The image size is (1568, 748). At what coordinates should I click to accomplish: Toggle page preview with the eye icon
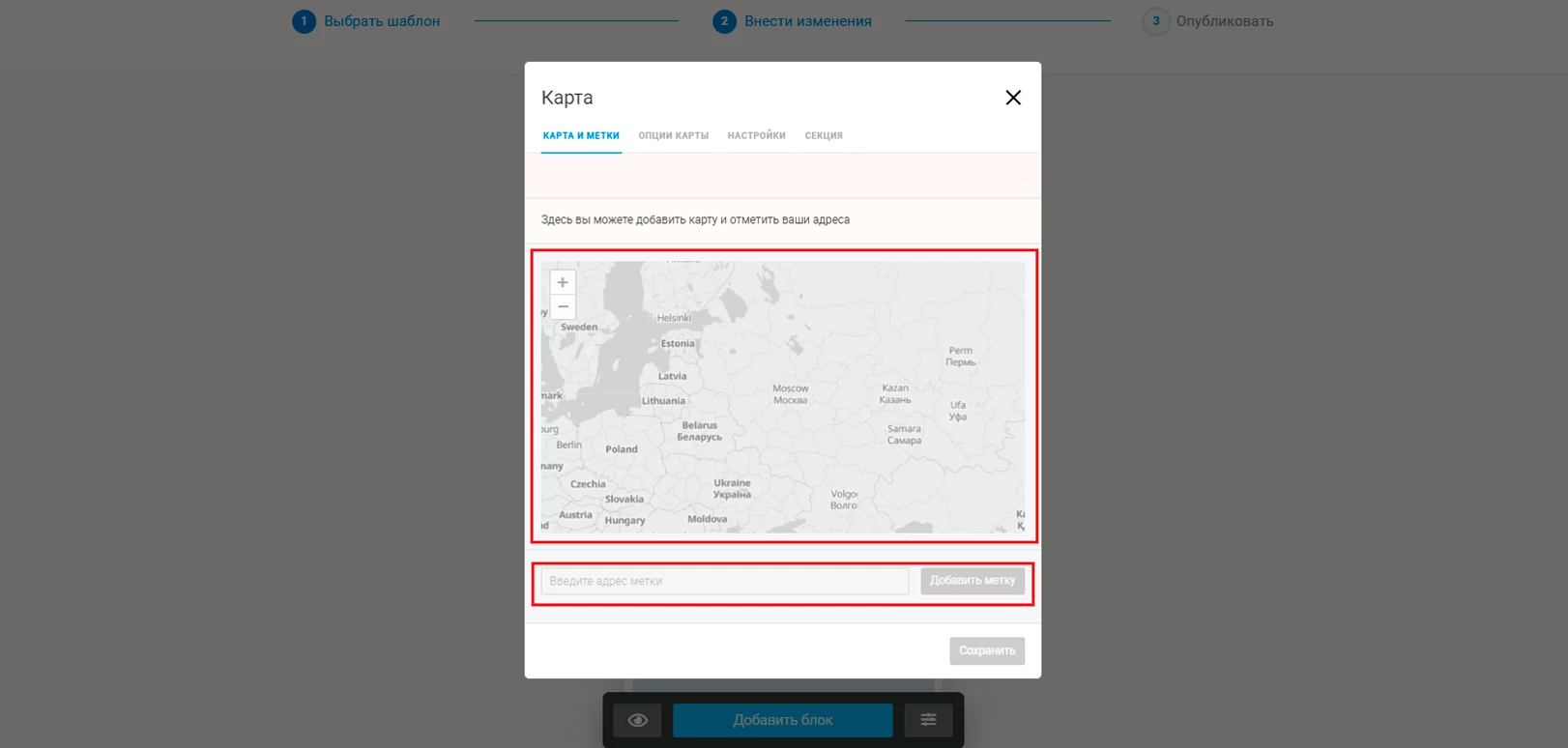[638, 720]
